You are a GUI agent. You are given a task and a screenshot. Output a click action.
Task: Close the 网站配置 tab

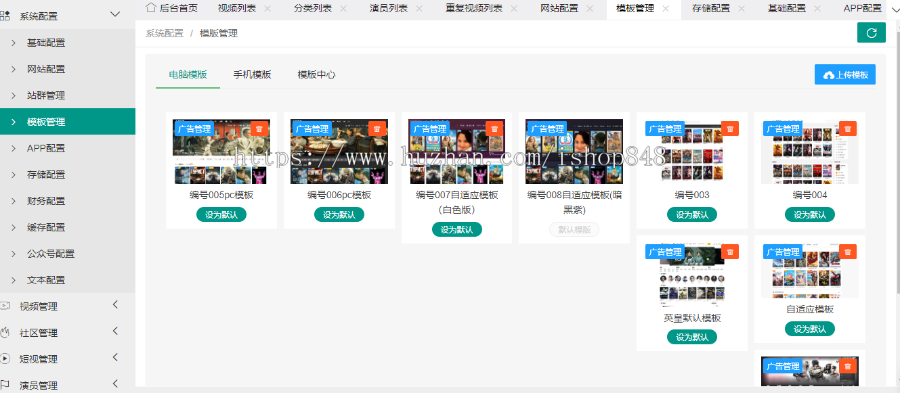click(x=590, y=9)
